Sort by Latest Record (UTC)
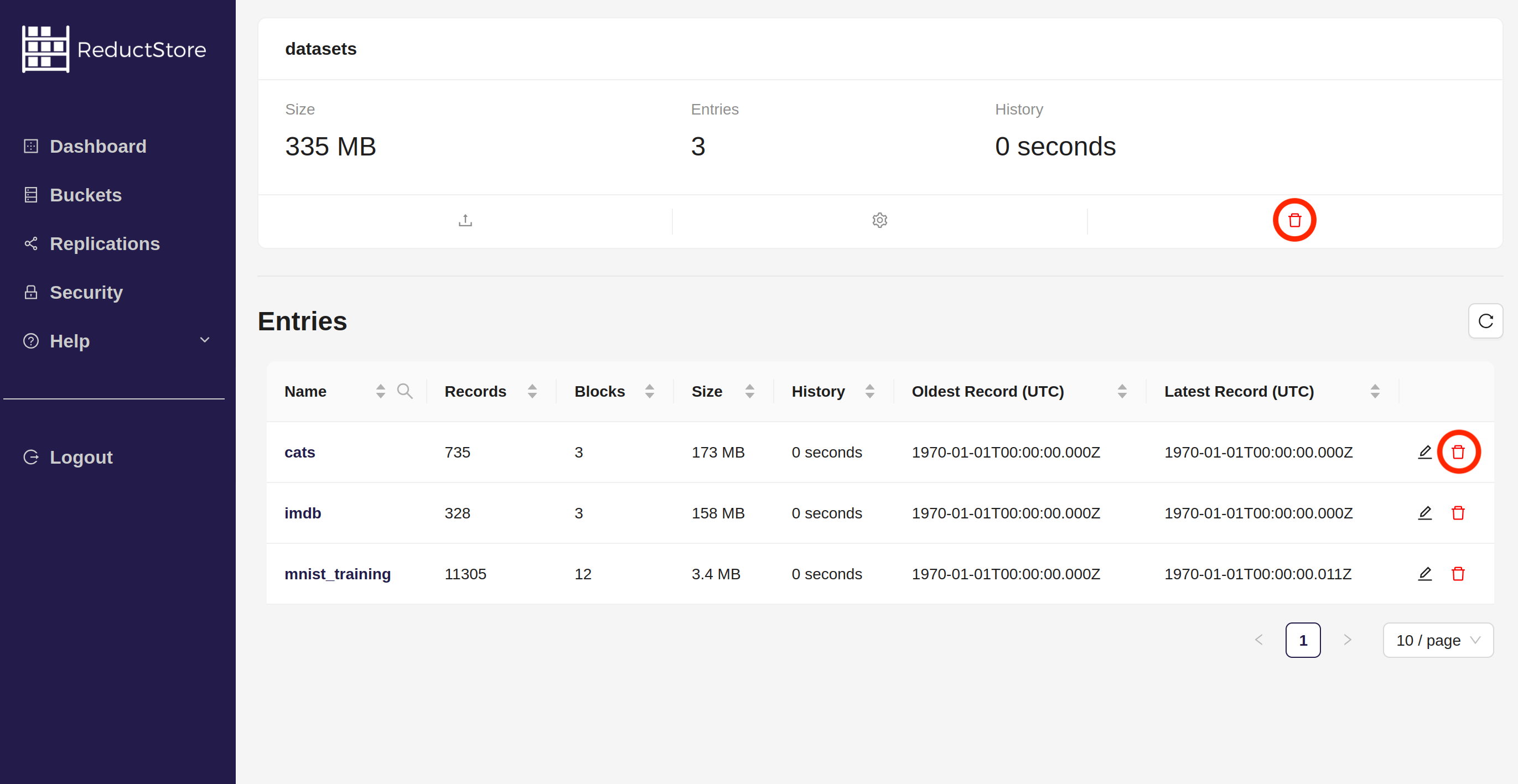Screen dimensions: 1518x784 point(1374,391)
